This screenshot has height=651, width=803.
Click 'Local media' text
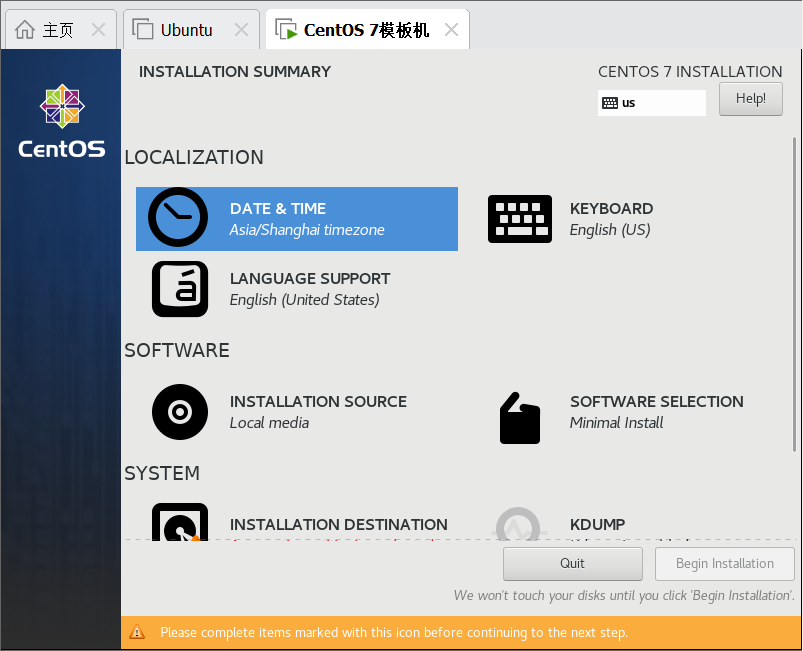[x=269, y=423]
